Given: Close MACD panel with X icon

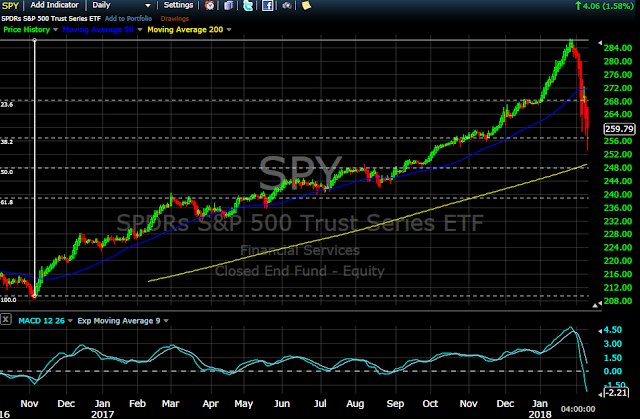Looking at the screenshot, I should [x=6, y=319].
